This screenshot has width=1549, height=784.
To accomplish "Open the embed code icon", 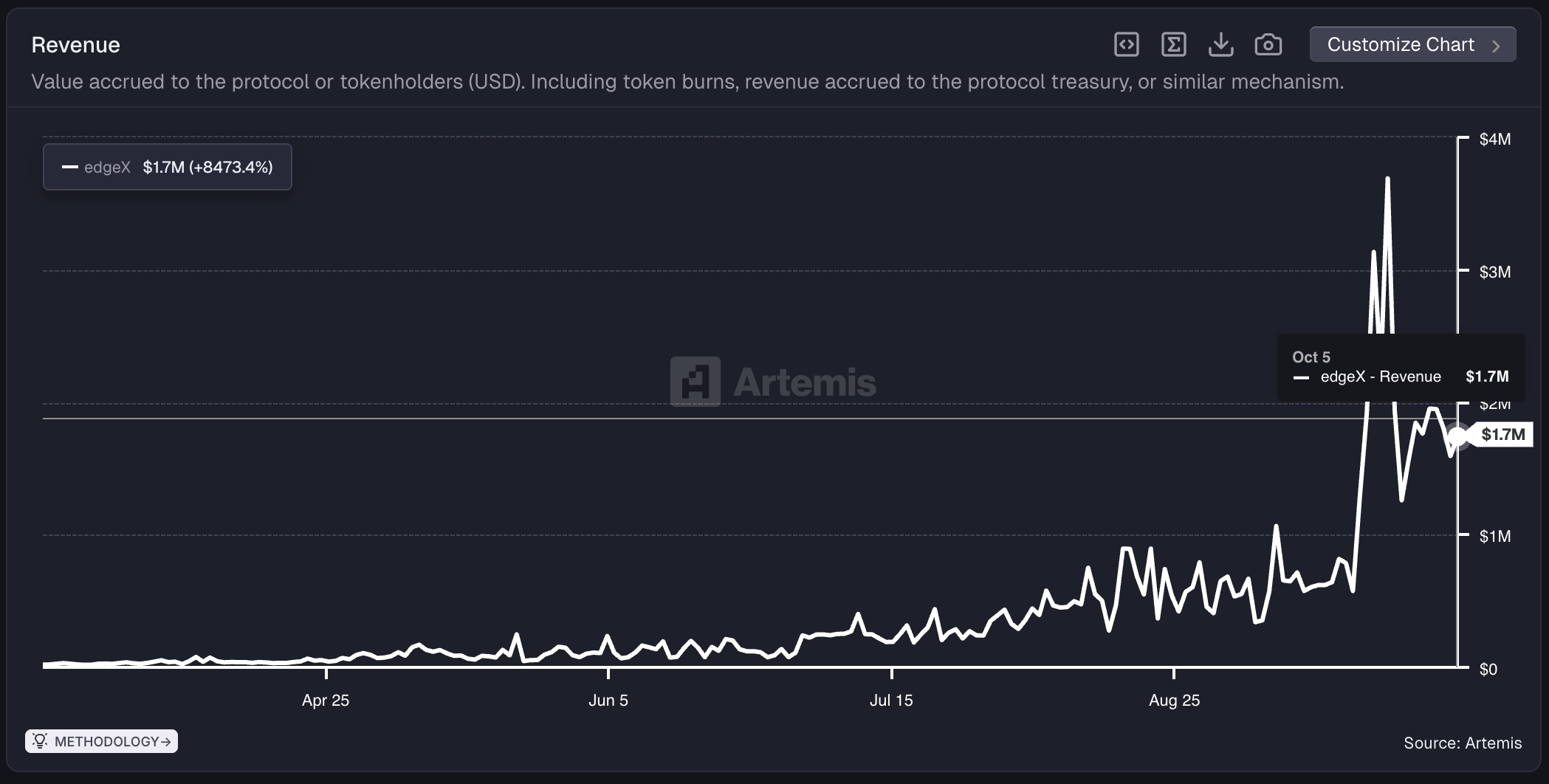I will point(1126,44).
